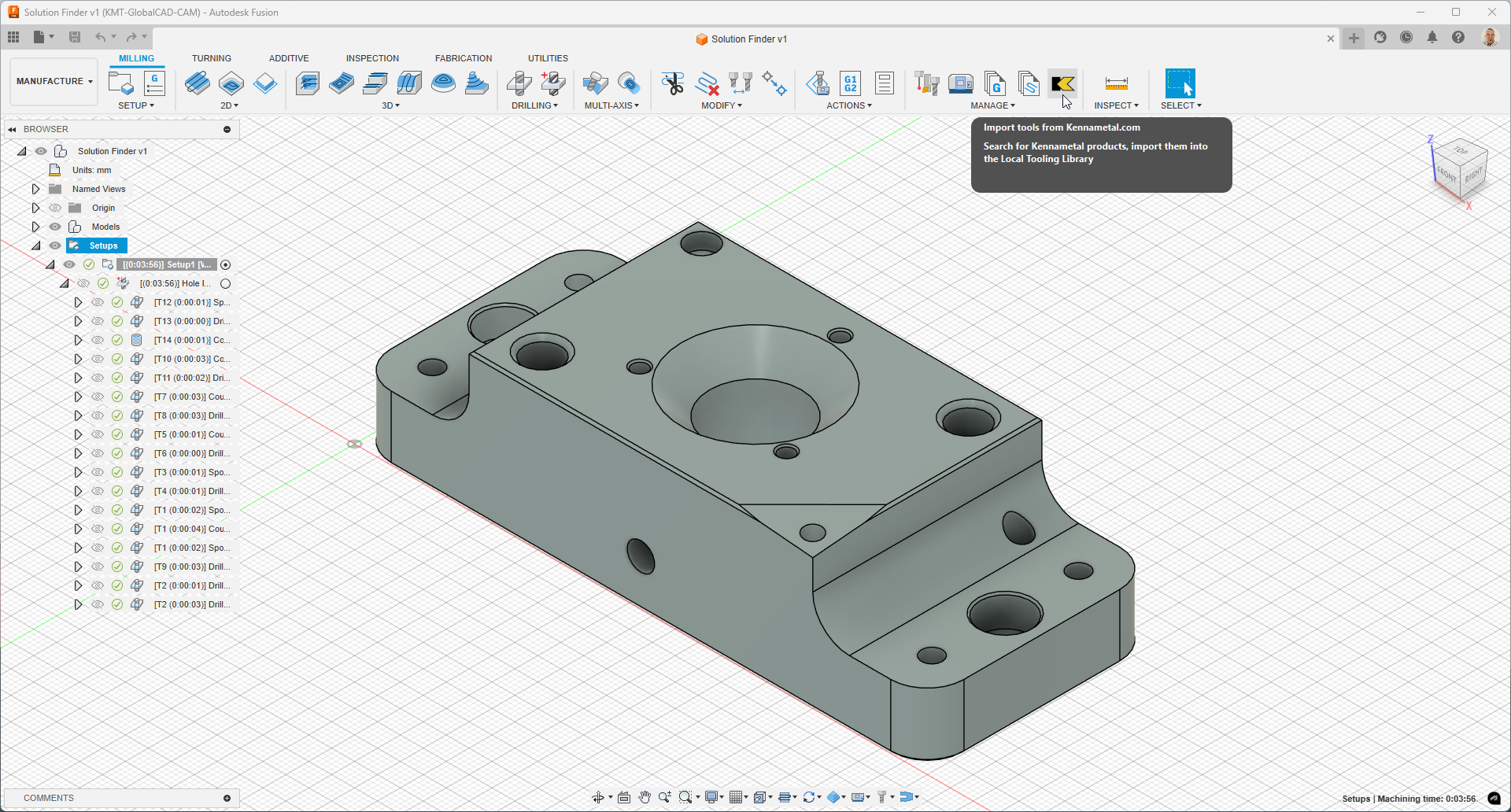Toggle visibility eye for Models
1511x812 pixels.
[x=55, y=227]
